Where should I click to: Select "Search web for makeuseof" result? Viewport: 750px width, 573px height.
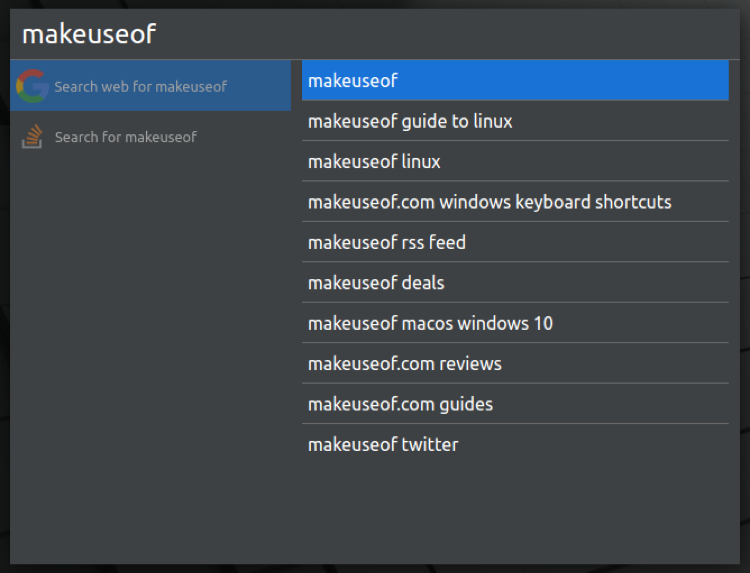click(140, 87)
